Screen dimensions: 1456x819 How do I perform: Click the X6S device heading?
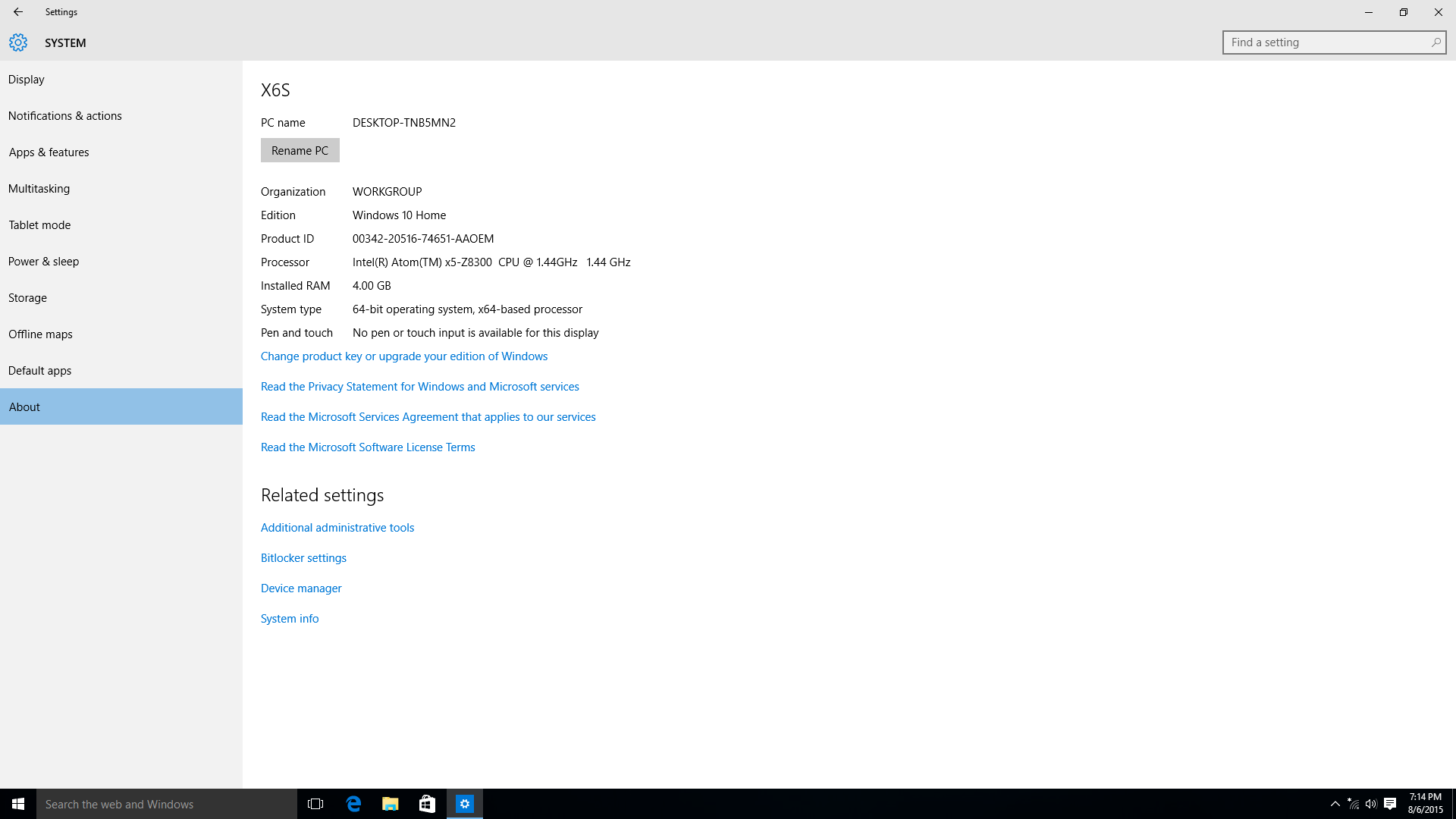(x=275, y=90)
